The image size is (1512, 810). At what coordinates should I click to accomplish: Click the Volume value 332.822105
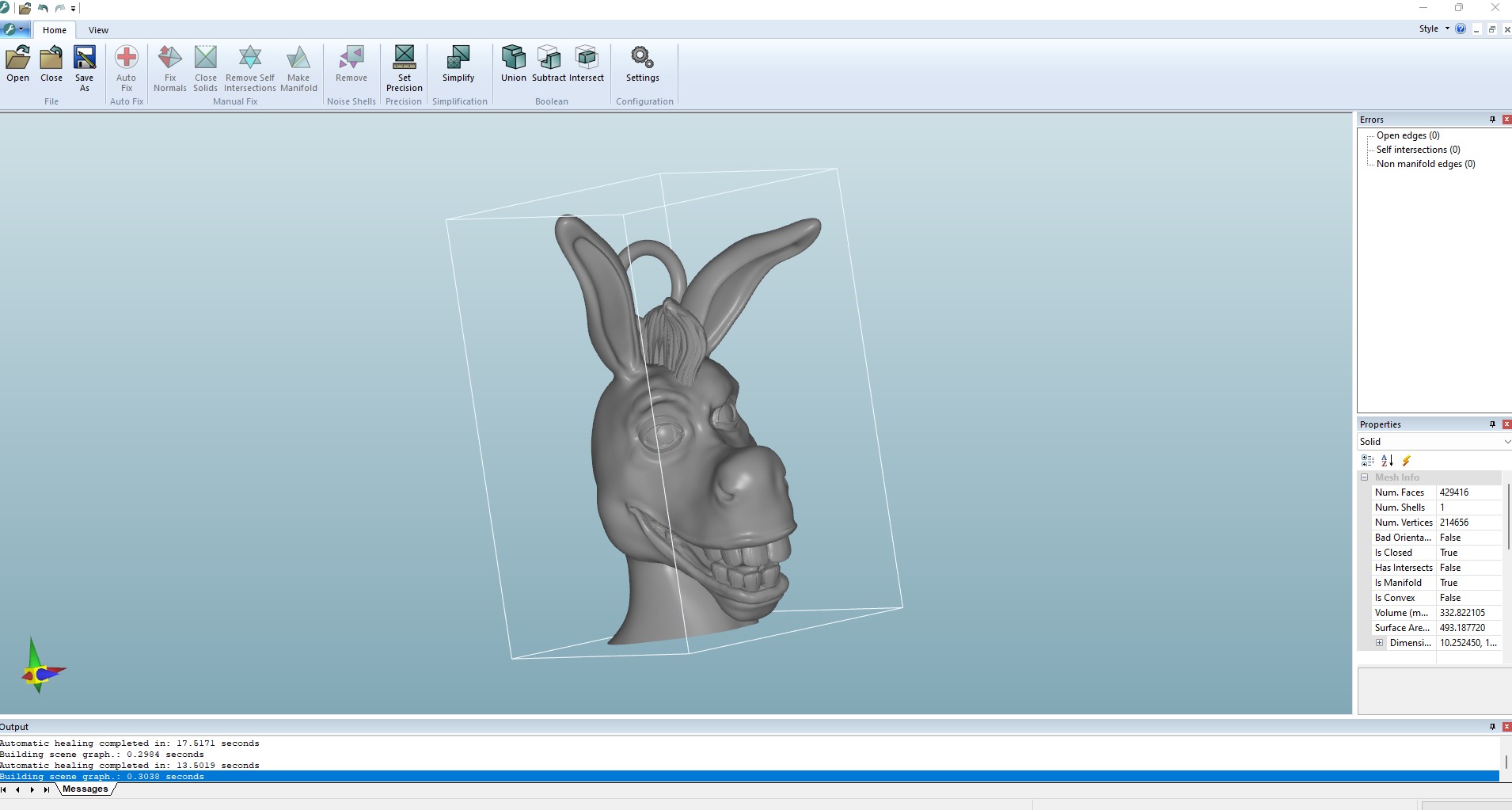(x=1462, y=613)
